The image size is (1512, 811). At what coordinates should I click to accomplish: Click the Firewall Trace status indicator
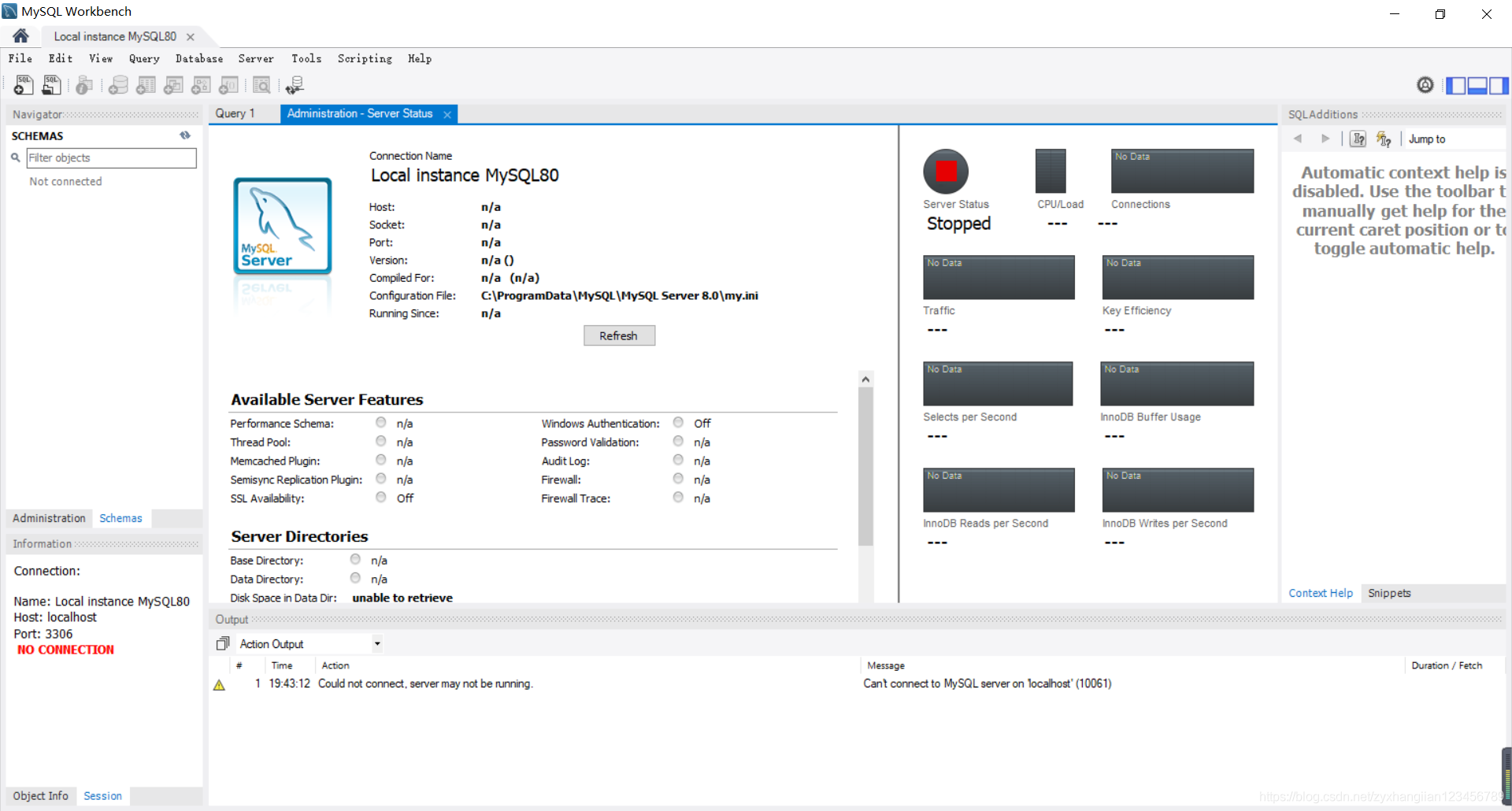tap(678, 498)
